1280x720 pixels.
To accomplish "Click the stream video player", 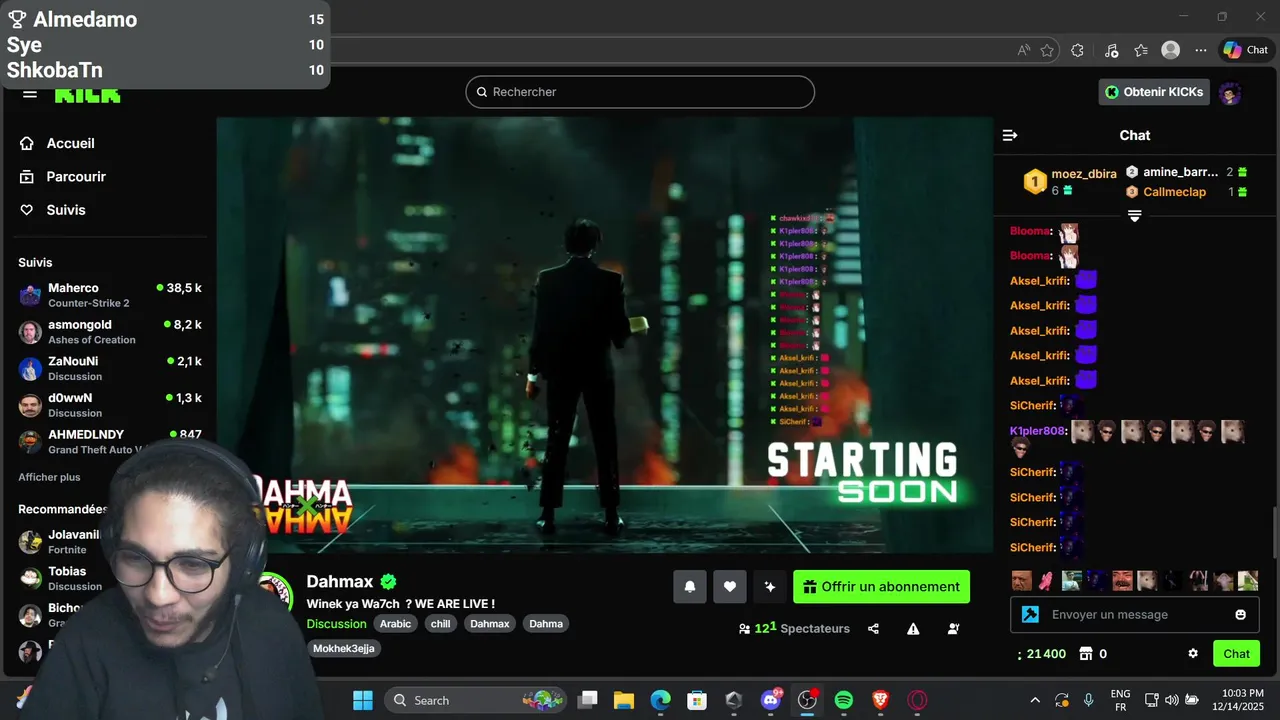I will click(605, 335).
